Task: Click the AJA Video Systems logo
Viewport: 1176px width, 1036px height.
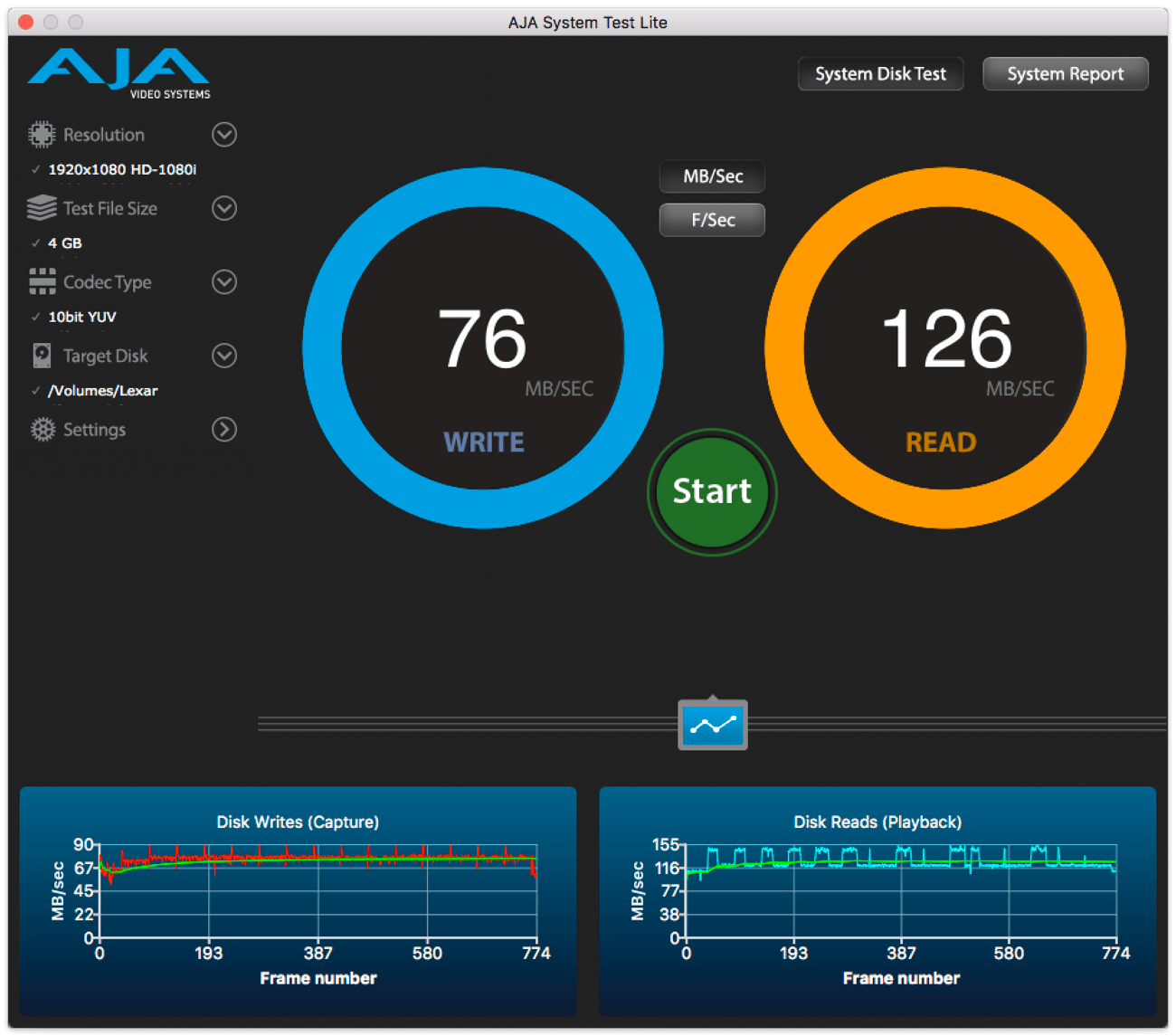Action: [119, 73]
